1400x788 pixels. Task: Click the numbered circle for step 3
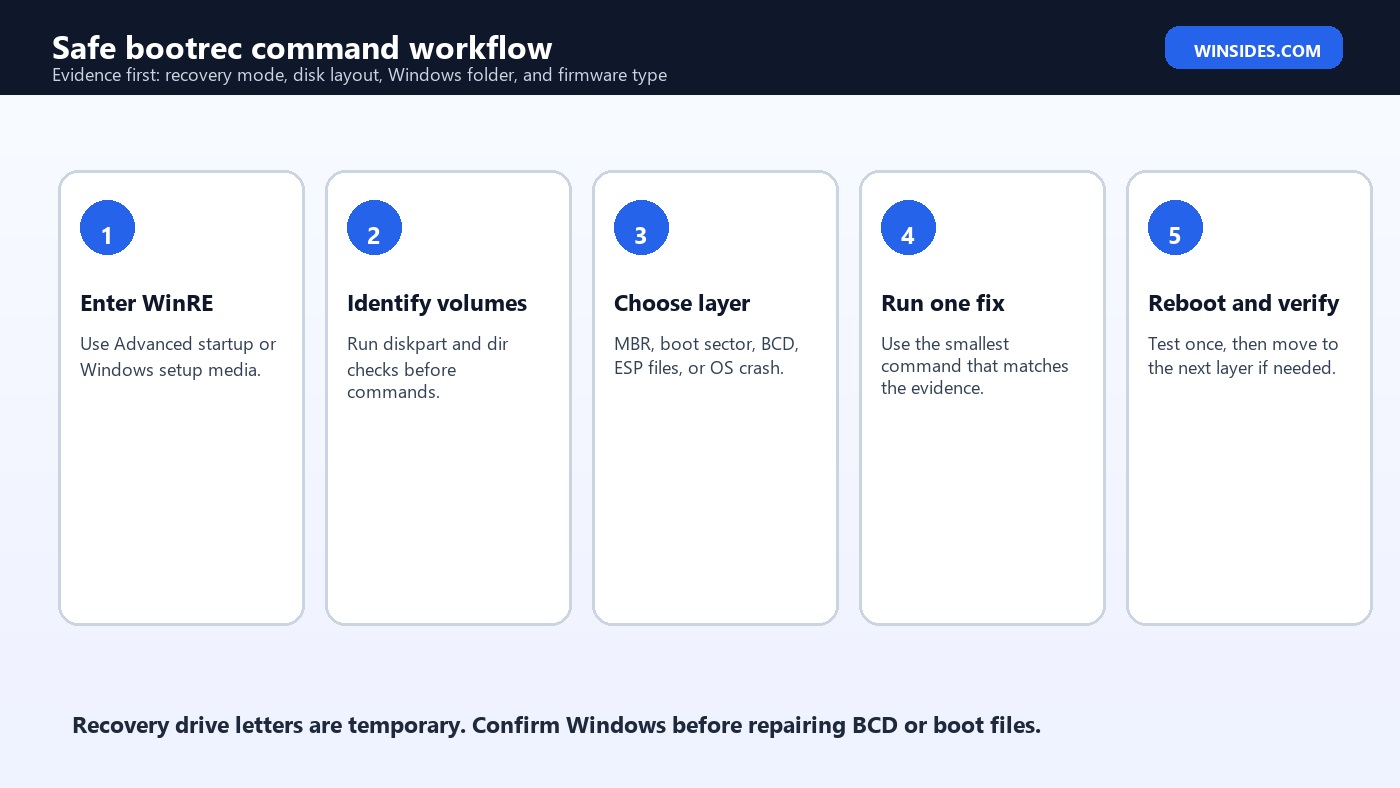(641, 228)
